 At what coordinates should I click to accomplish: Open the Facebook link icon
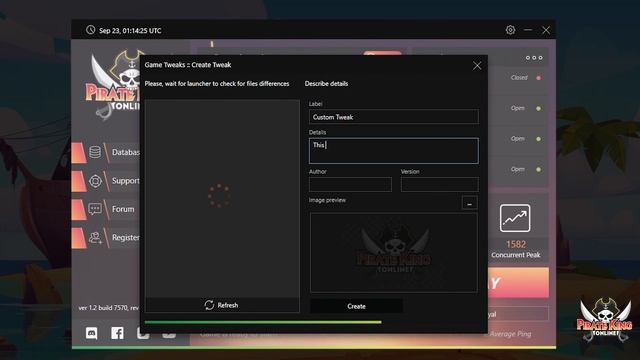click(x=117, y=333)
